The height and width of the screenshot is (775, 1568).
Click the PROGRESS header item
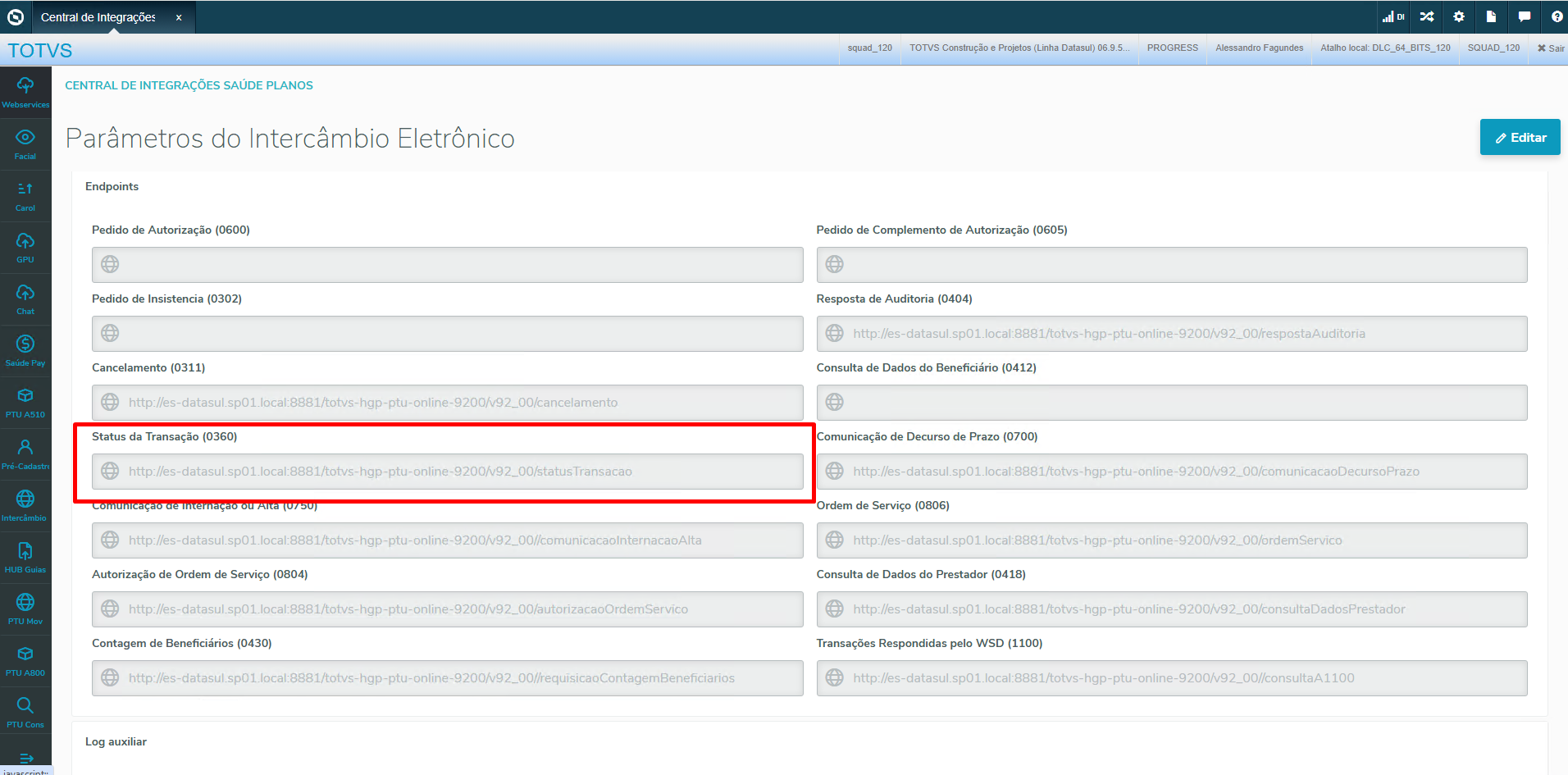point(1172,48)
